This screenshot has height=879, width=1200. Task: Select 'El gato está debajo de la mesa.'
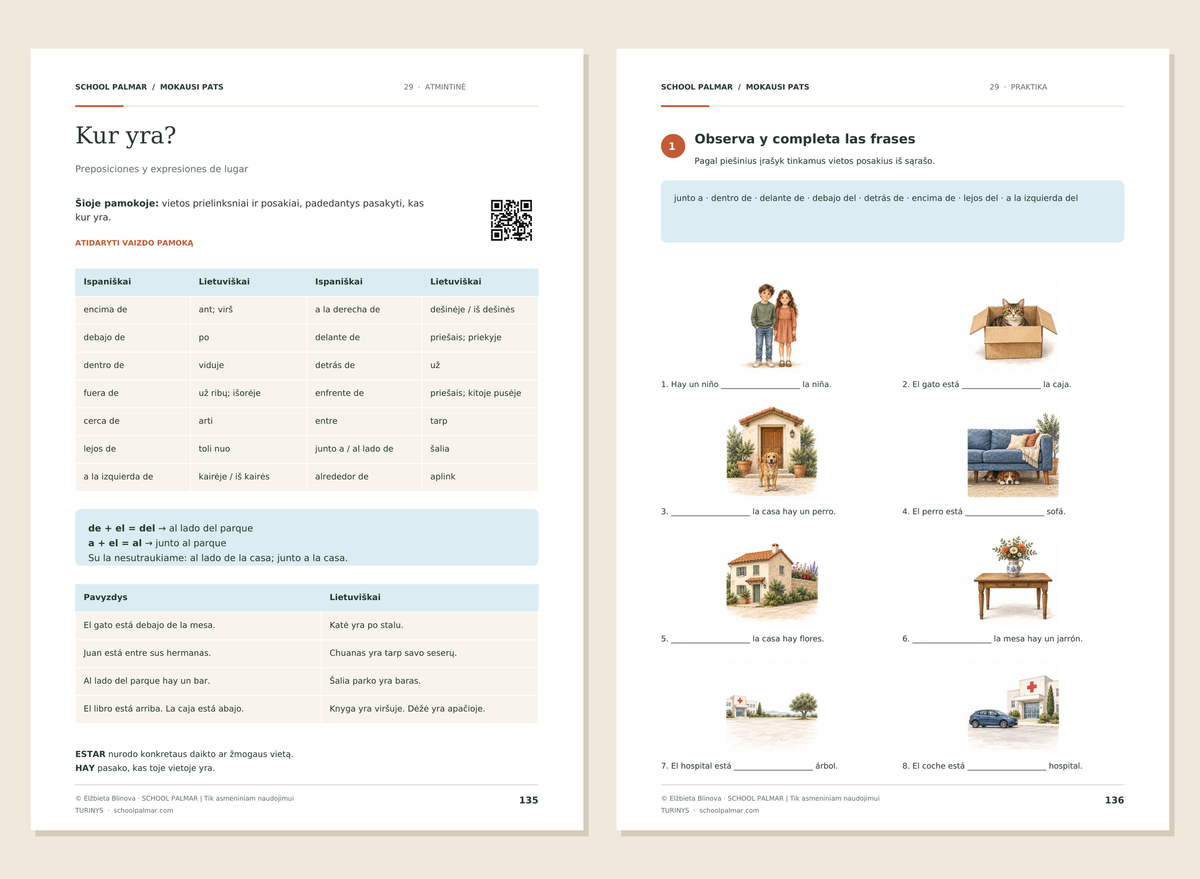(x=198, y=626)
